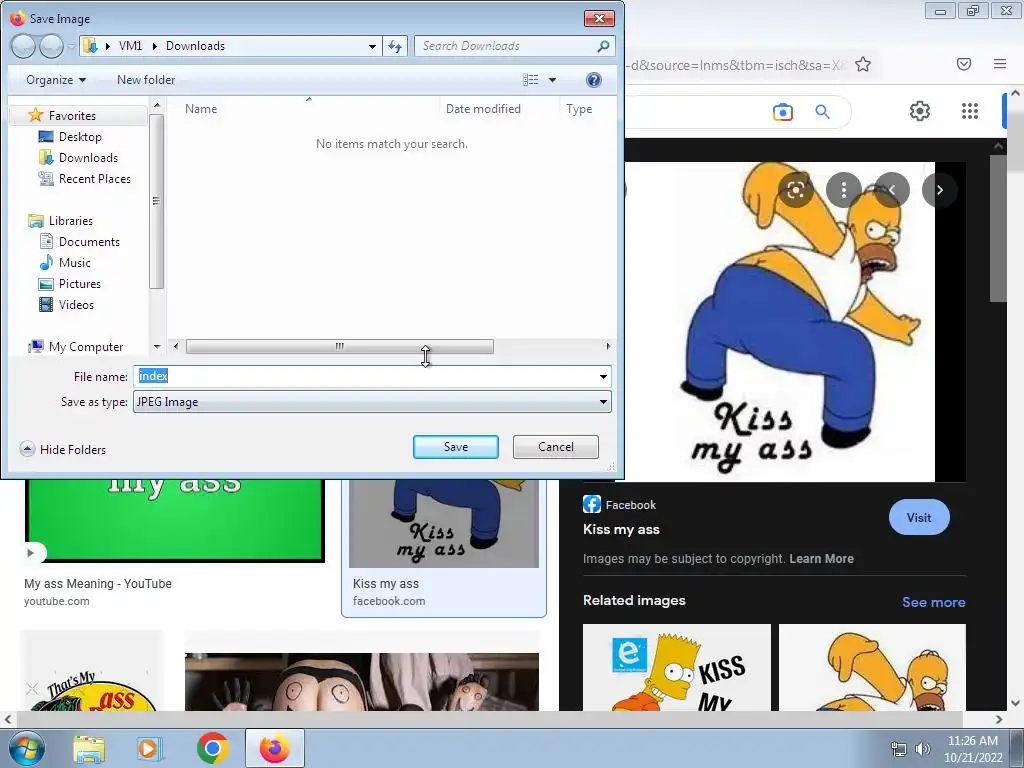Image resolution: width=1024 pixels, height=768 pixels.
Task: Click the Forward arrow in Save Image dialog
Action: click(52, 46)
